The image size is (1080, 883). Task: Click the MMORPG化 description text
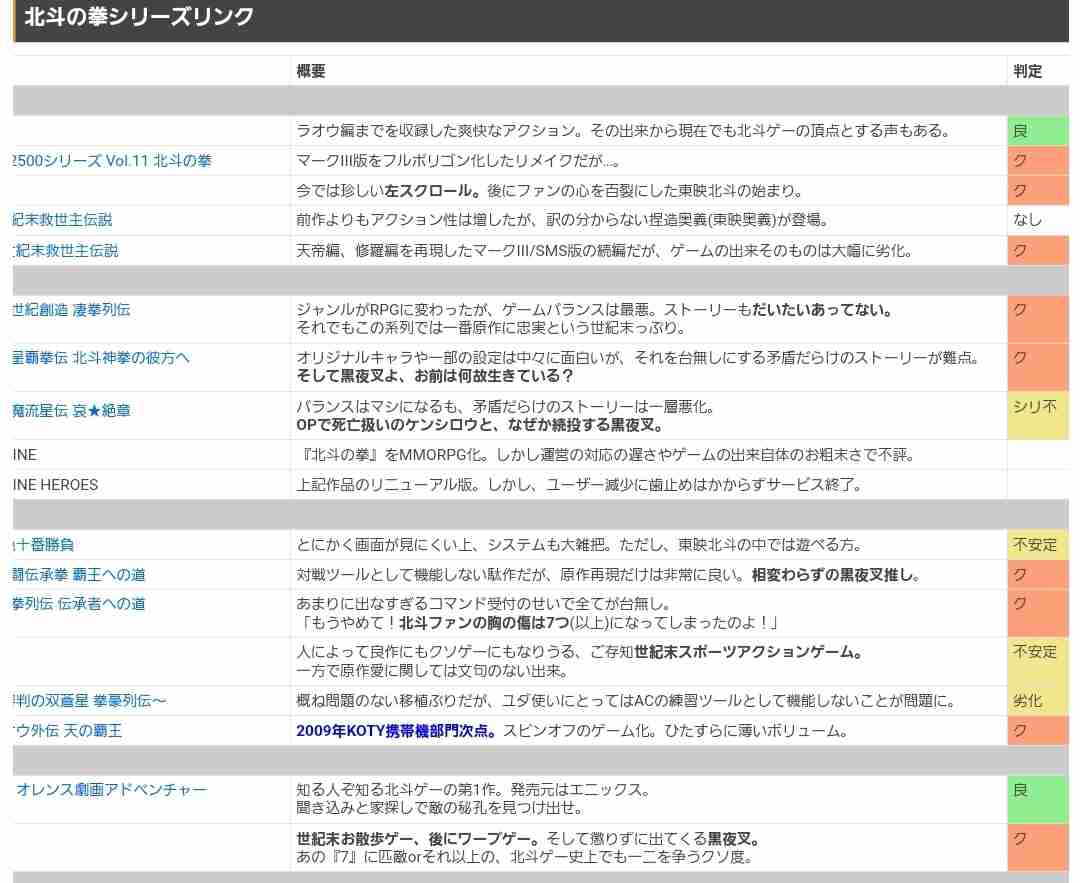pyautogui.click(x=606, y=455)
